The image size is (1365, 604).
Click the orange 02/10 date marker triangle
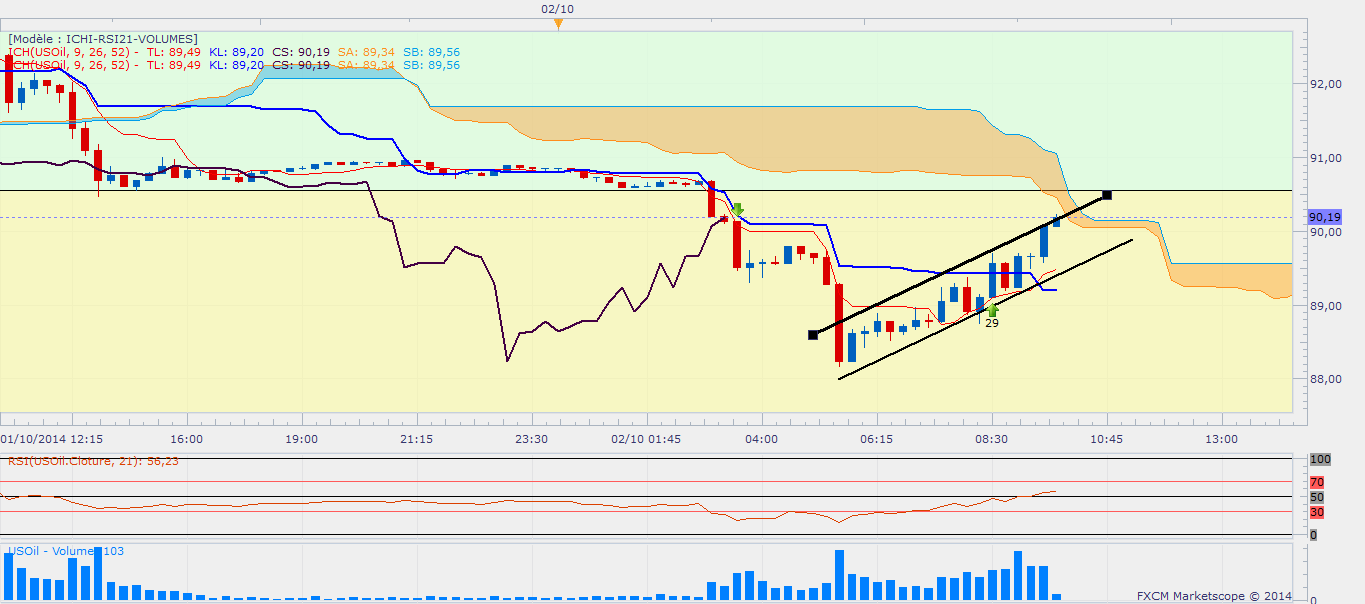coord(558,25)
